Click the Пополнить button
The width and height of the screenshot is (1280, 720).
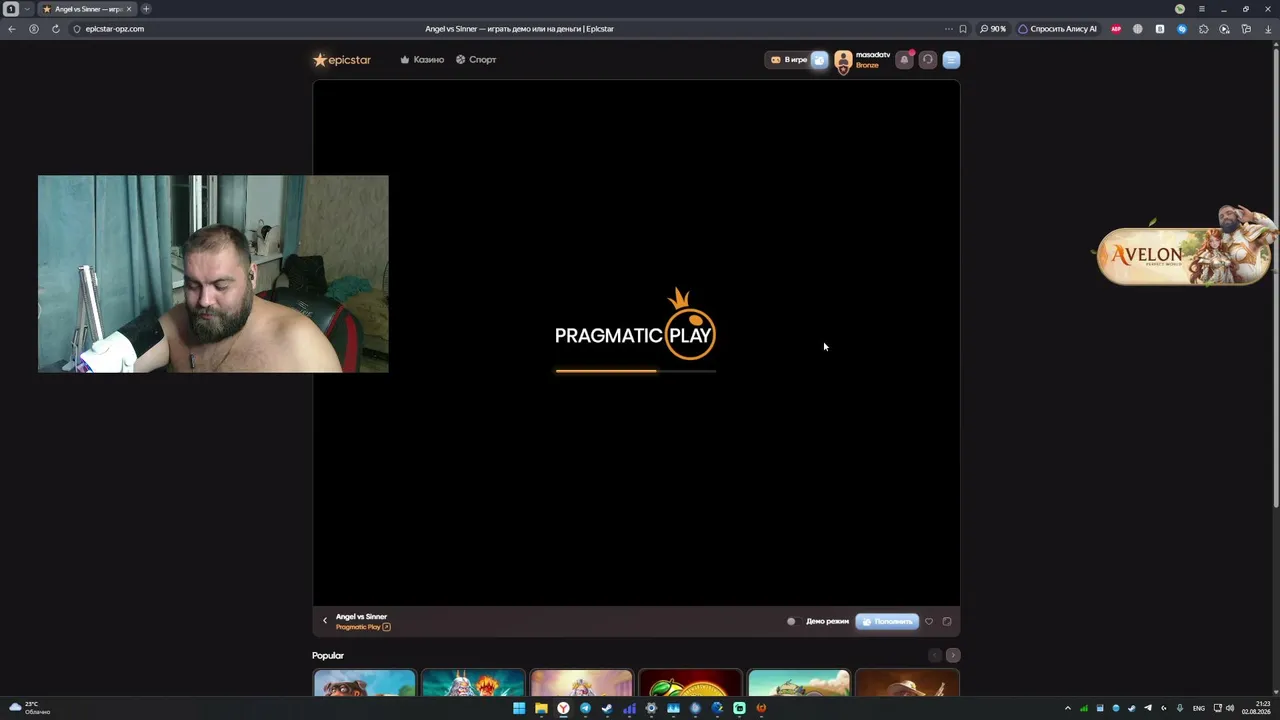pos(887,621)
